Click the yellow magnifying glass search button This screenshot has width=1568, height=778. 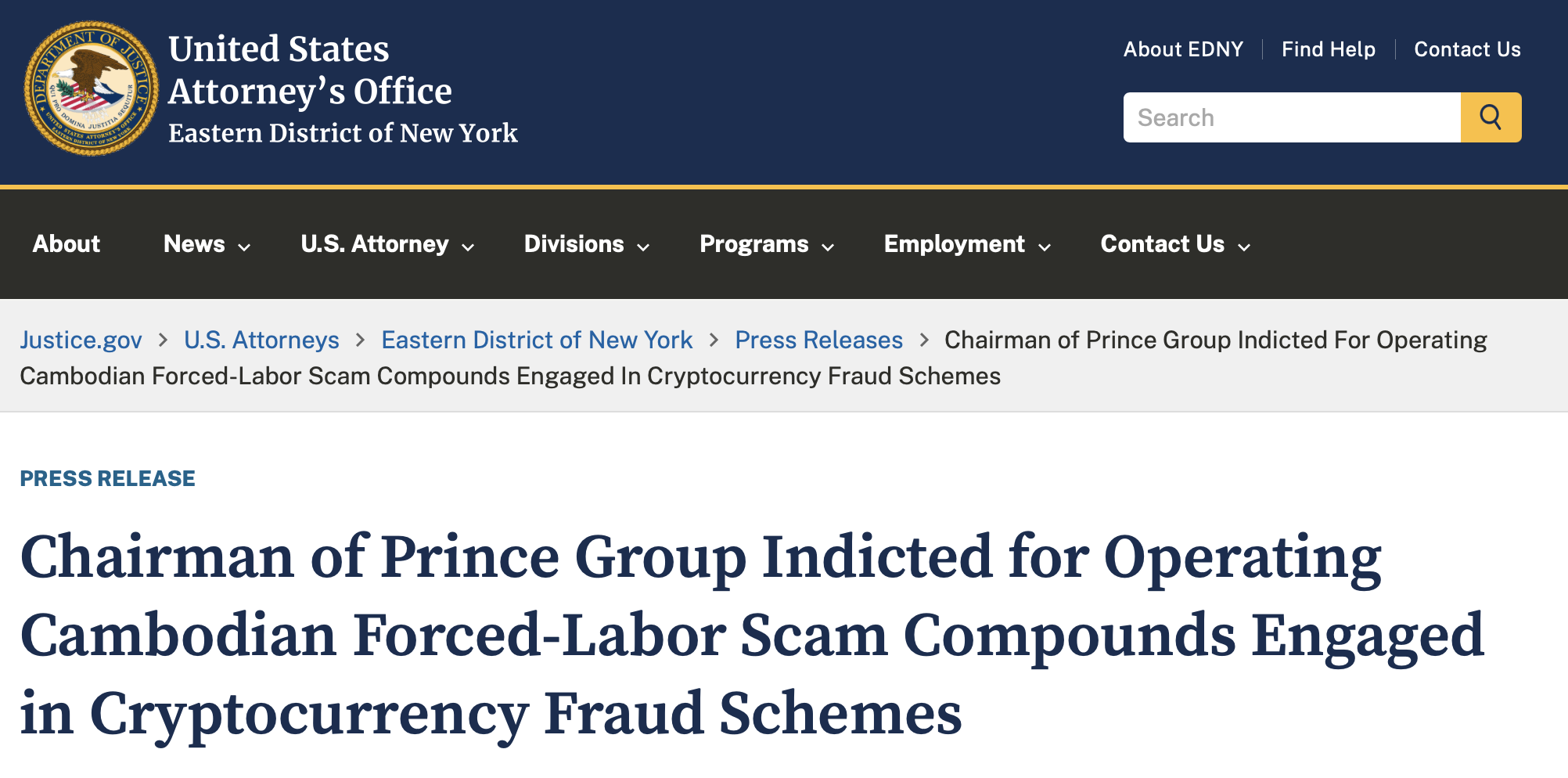1491,117
